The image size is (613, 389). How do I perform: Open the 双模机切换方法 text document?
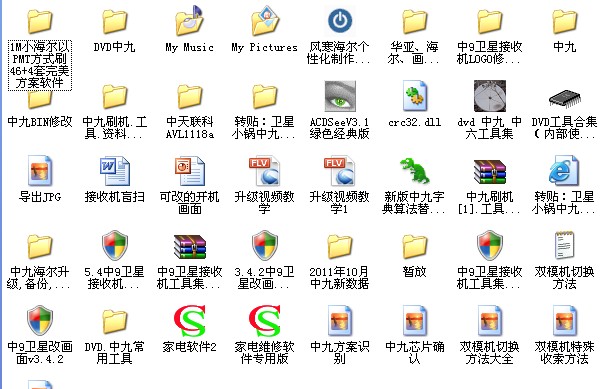click(565, 246)
